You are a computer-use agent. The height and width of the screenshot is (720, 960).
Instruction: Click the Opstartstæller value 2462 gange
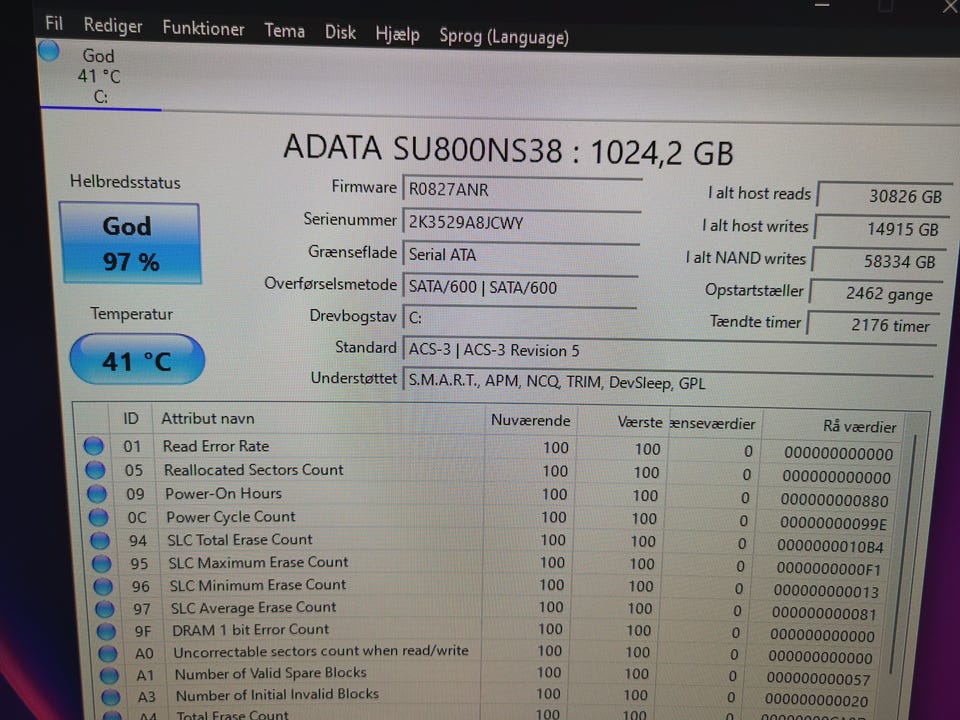pos(876,294)
